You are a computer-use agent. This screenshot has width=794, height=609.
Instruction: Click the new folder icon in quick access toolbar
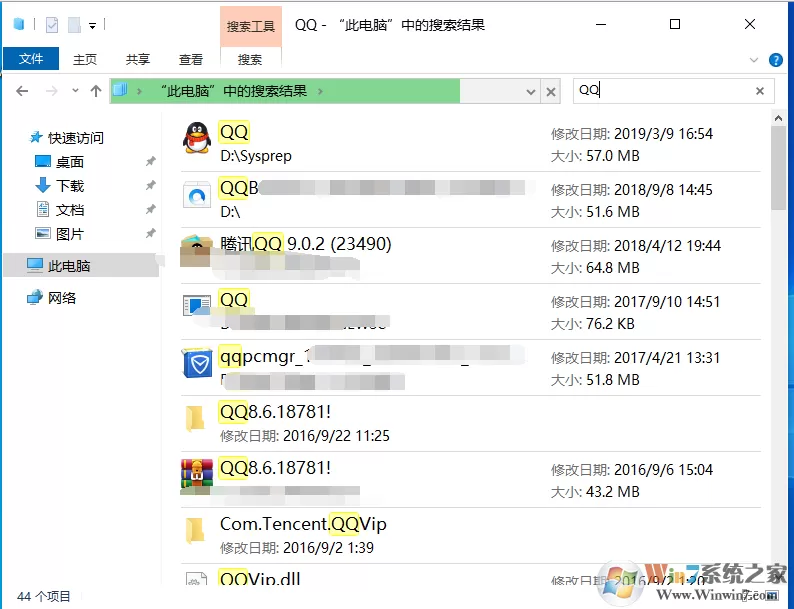point(74,24)
